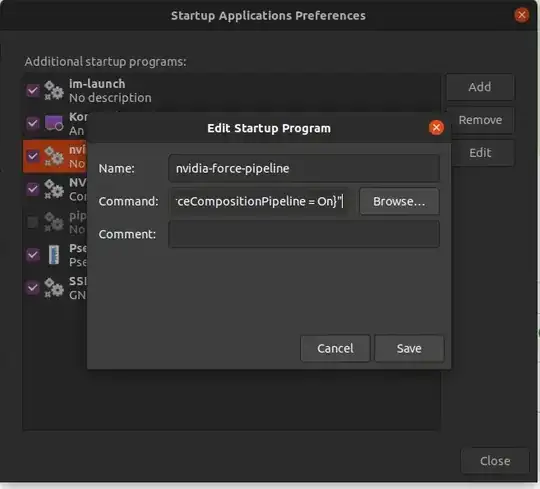Image resolution: width=540 pixels, height=489 pixels.
Task: Toggle the SS... entry checkbox
Action: point(33,288)
